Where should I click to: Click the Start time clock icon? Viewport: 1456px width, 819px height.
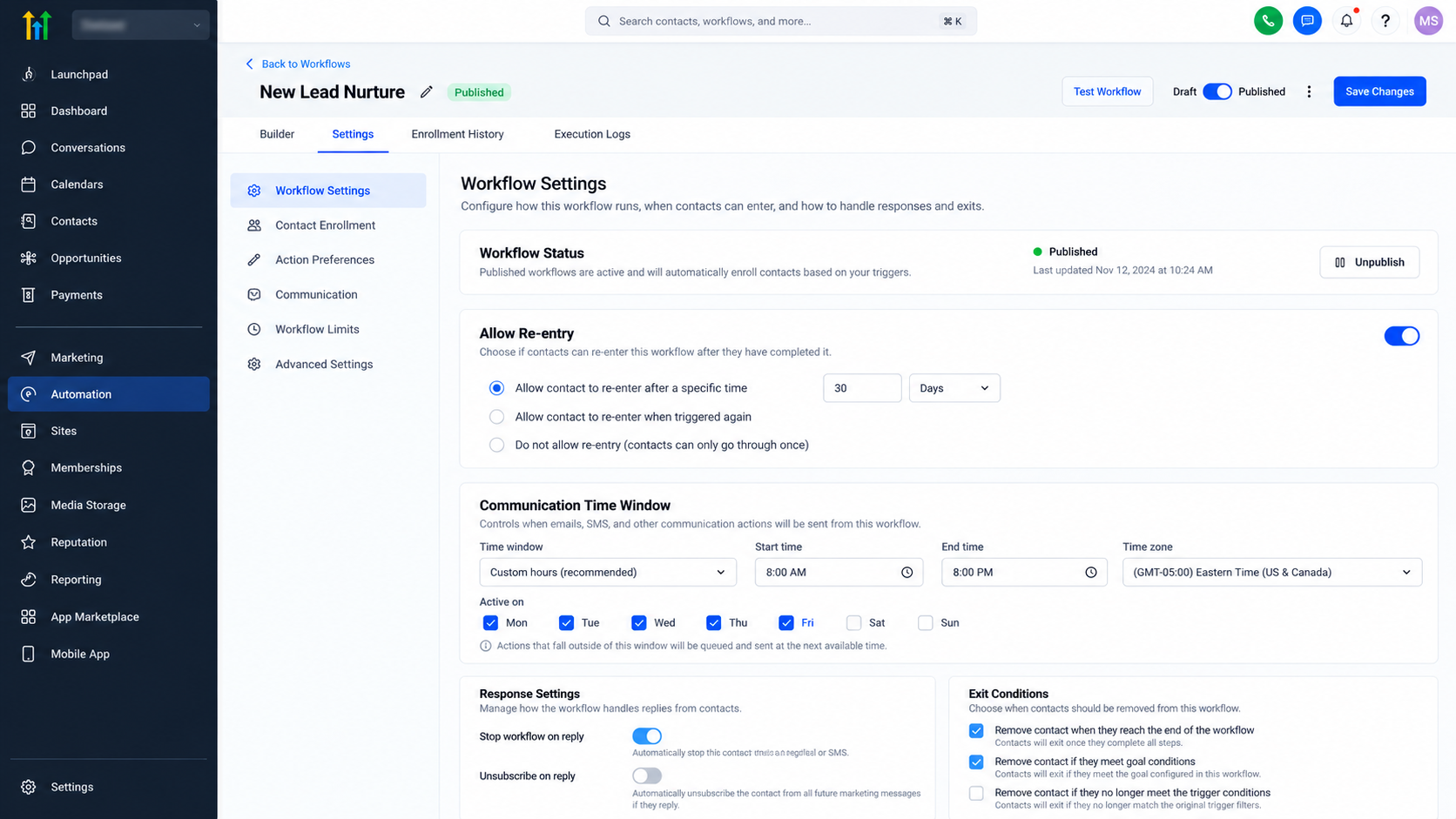[x=907, y=573]
